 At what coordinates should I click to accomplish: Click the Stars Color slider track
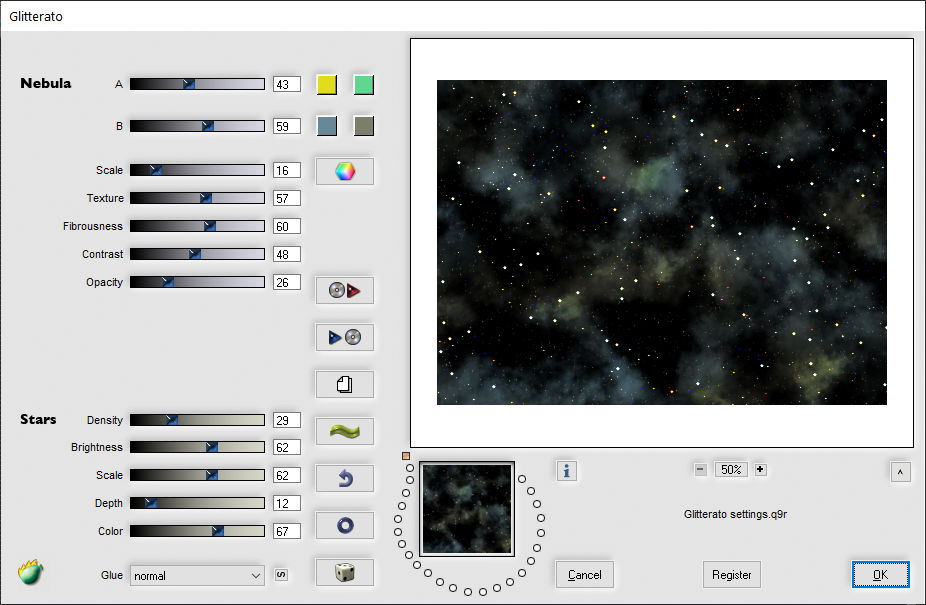(197, 531)
